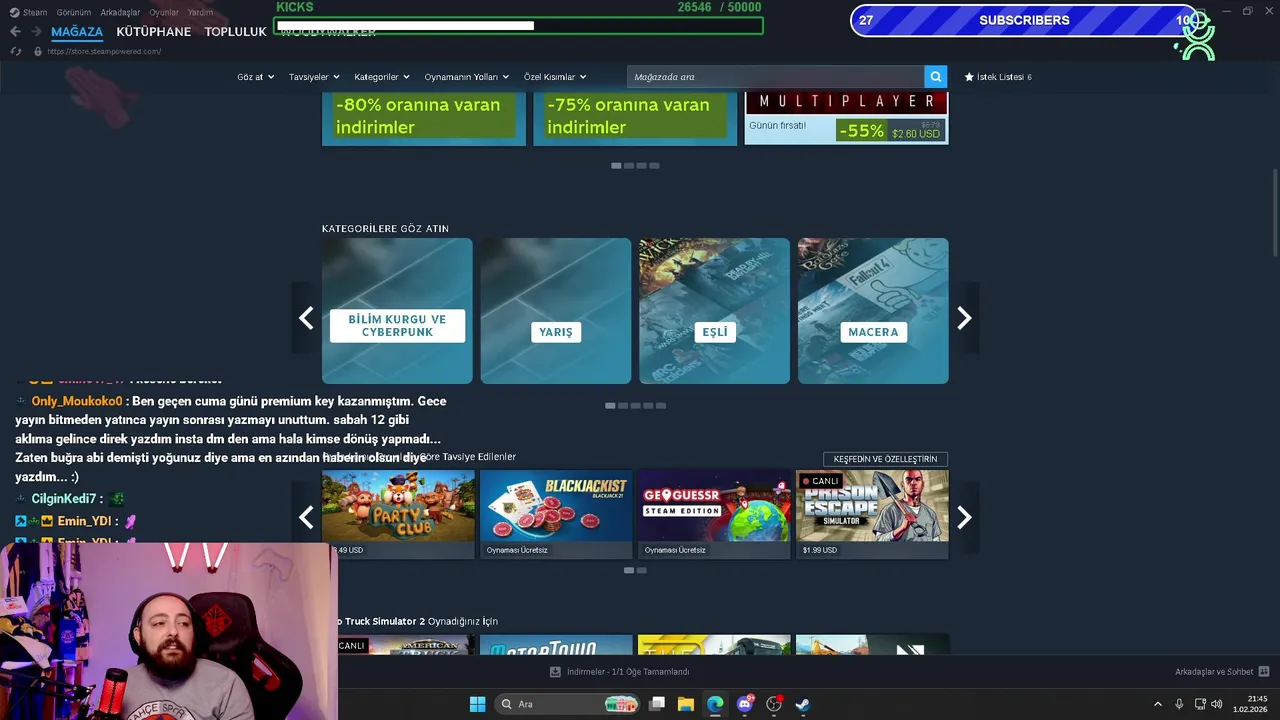Click the microphone tray icon
1280x720 pixels.
pyautogui.click(x=1179, y=704)
